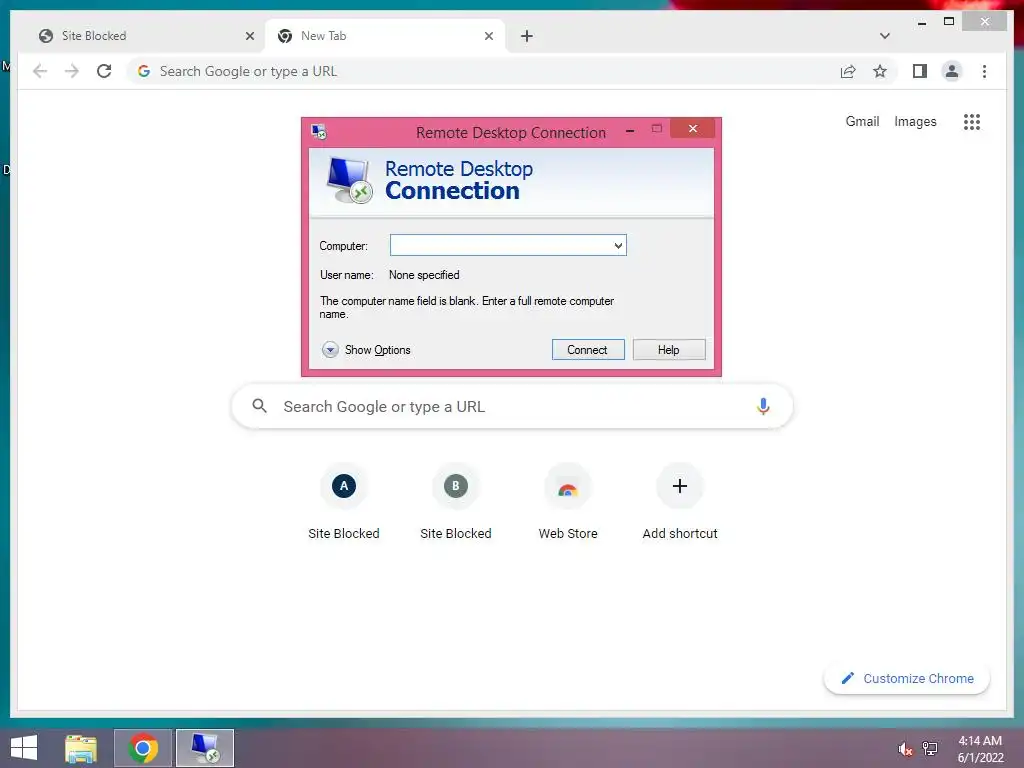Click the Chrome taskbar icon

point(143,748)
